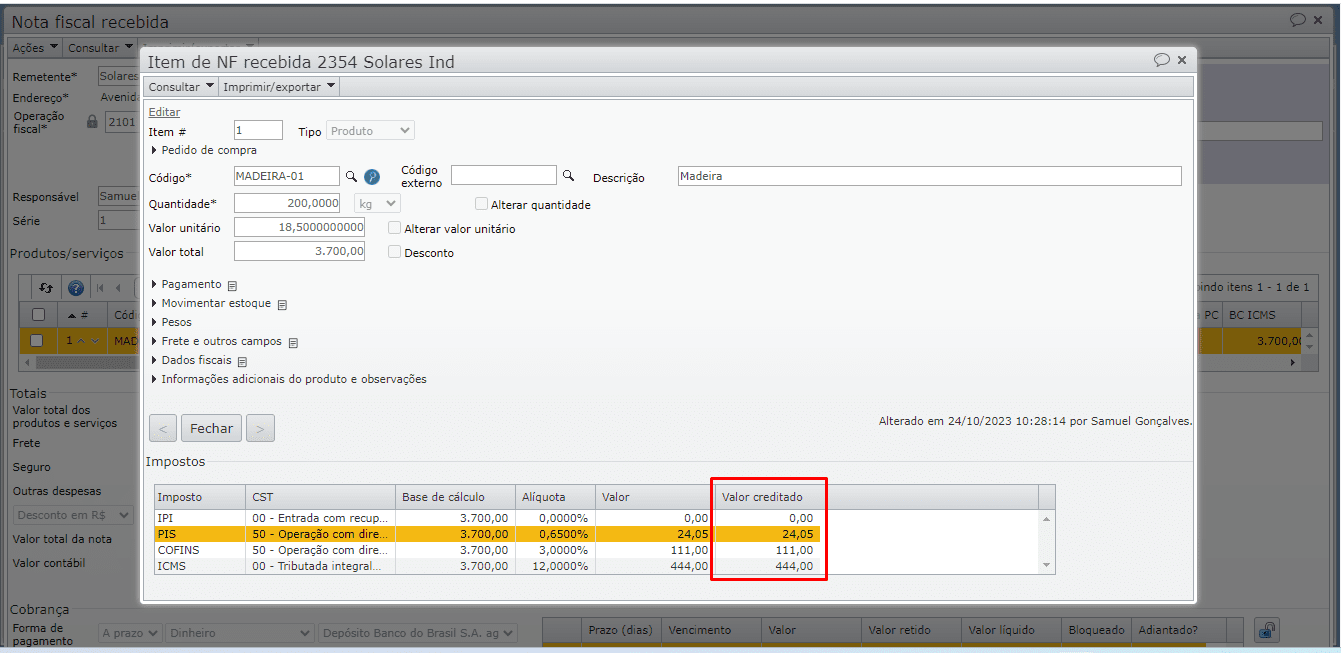The image size is (1341, 653).
Task: Click the notes icon next to Pagamento
Action: [x=232, y=285]
